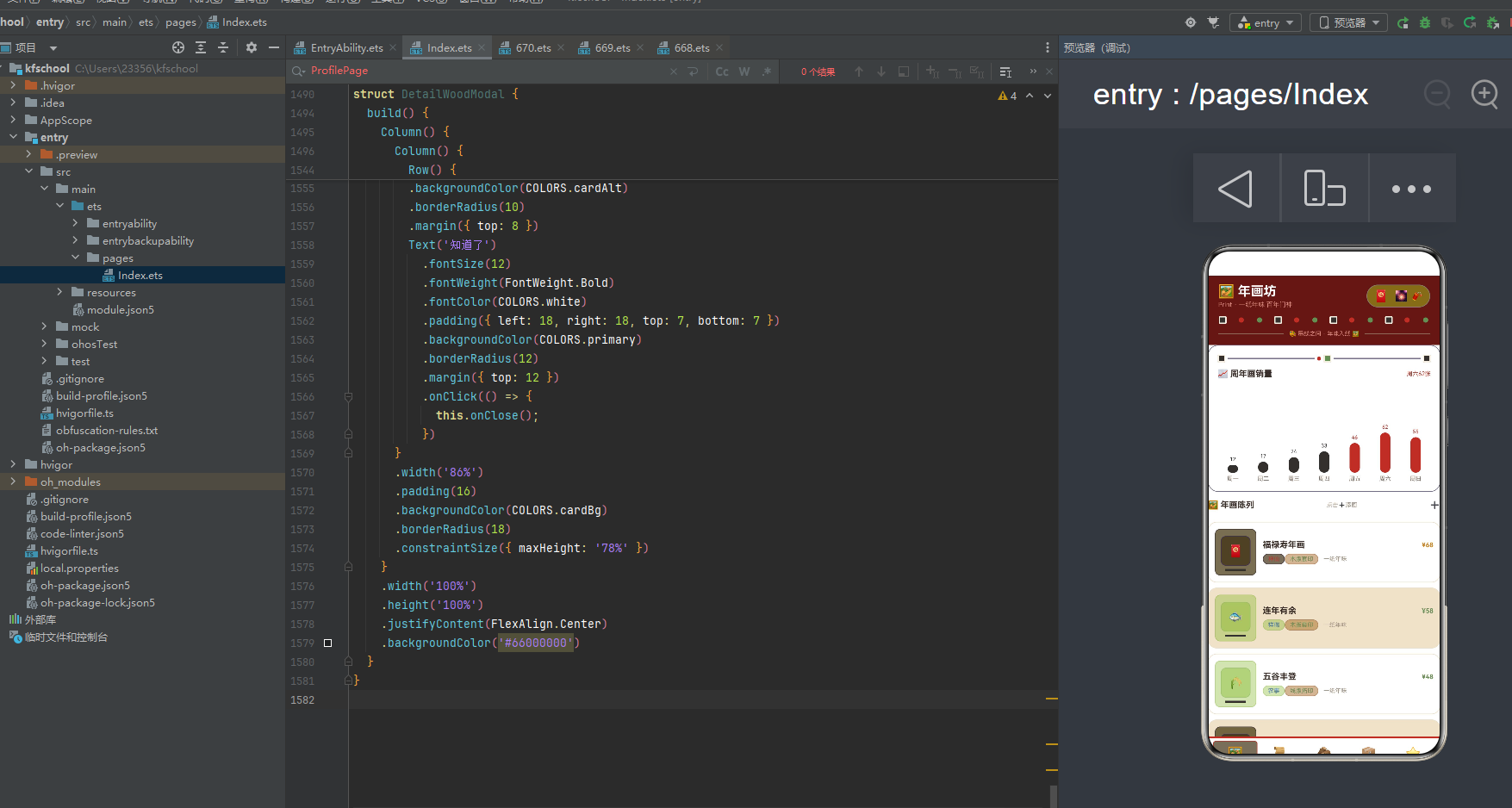The image size is (1512, 808).
Task: Click the pages breadcrumb in navigation bar
Action: 181,22
